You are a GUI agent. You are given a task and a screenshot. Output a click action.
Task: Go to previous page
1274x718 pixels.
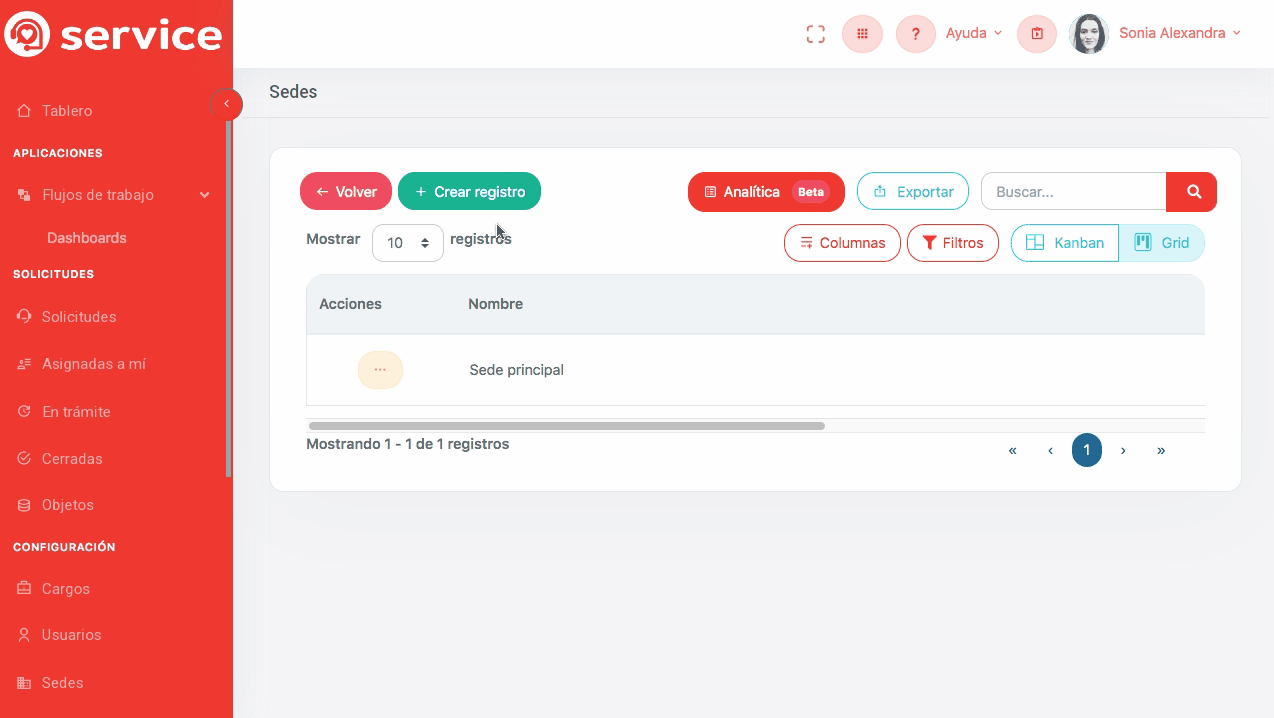pos(1050,451)
